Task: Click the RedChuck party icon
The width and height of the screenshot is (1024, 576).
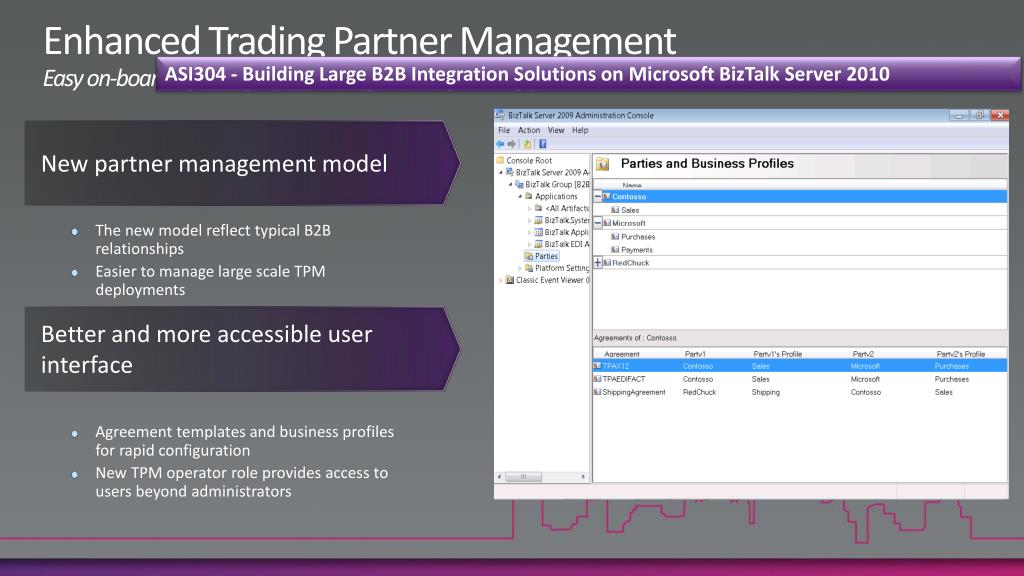Action: 607,263
